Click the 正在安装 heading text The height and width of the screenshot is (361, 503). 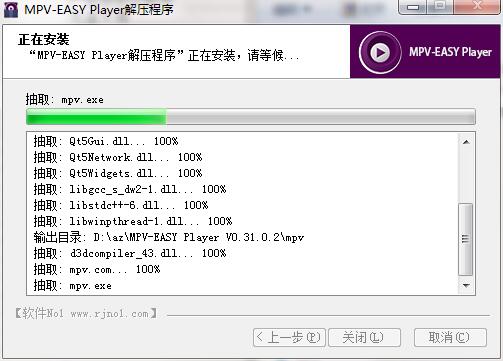(x=44, y=40)
